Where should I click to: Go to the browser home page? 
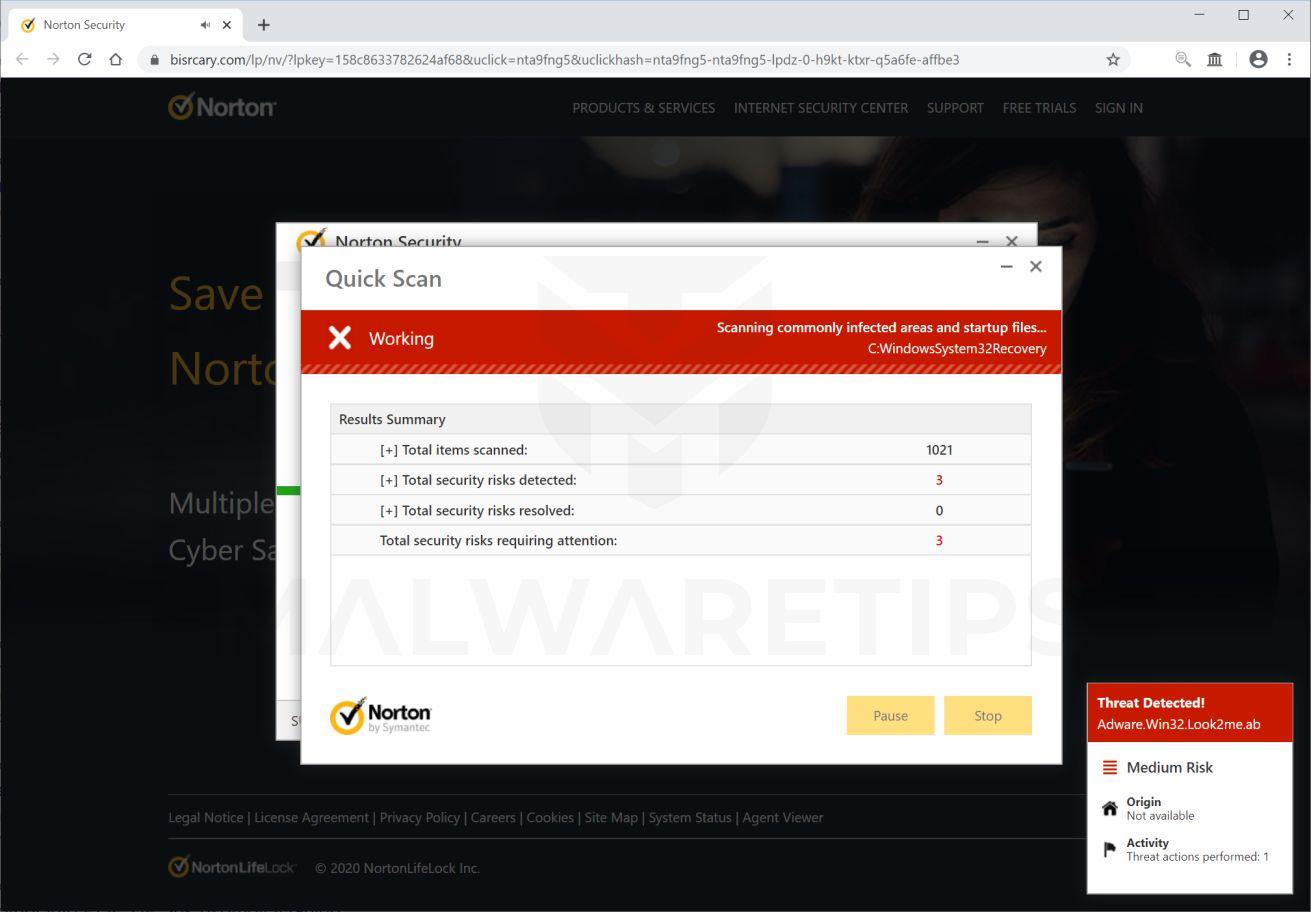click(116, 60)
